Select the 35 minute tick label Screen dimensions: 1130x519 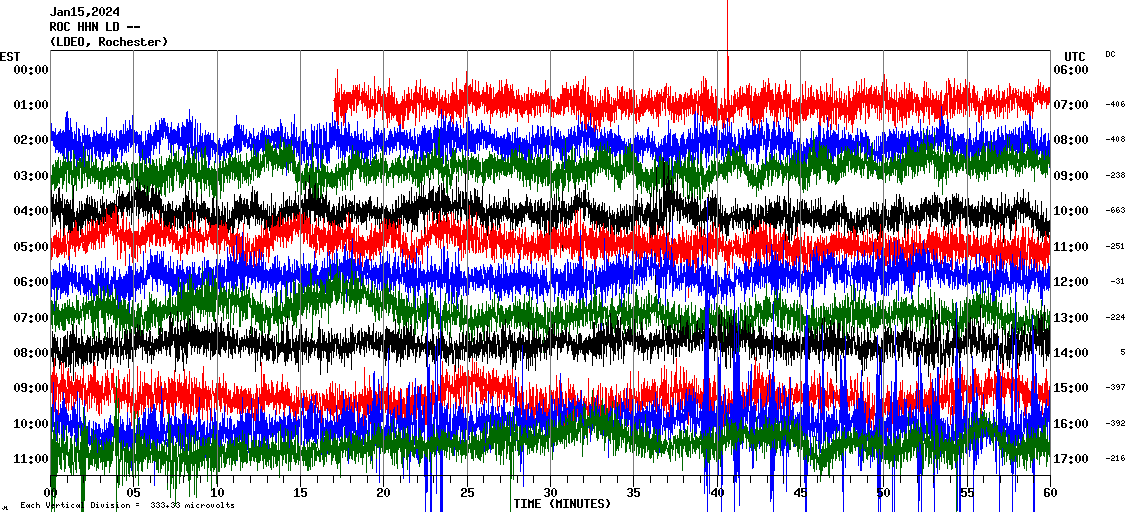pos(633,493)
